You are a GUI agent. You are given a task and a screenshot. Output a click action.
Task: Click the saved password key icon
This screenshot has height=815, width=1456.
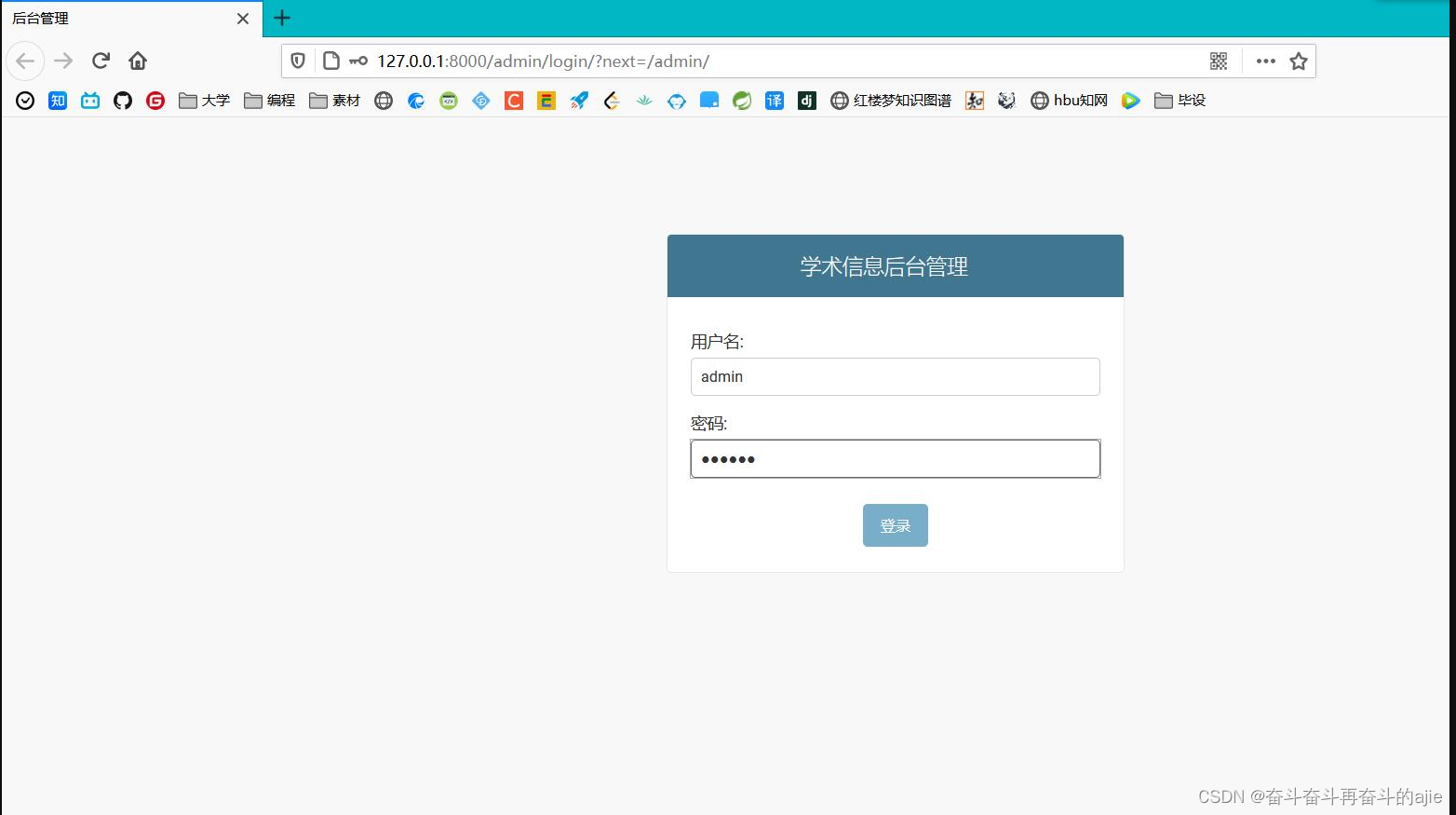coord(358,61)
